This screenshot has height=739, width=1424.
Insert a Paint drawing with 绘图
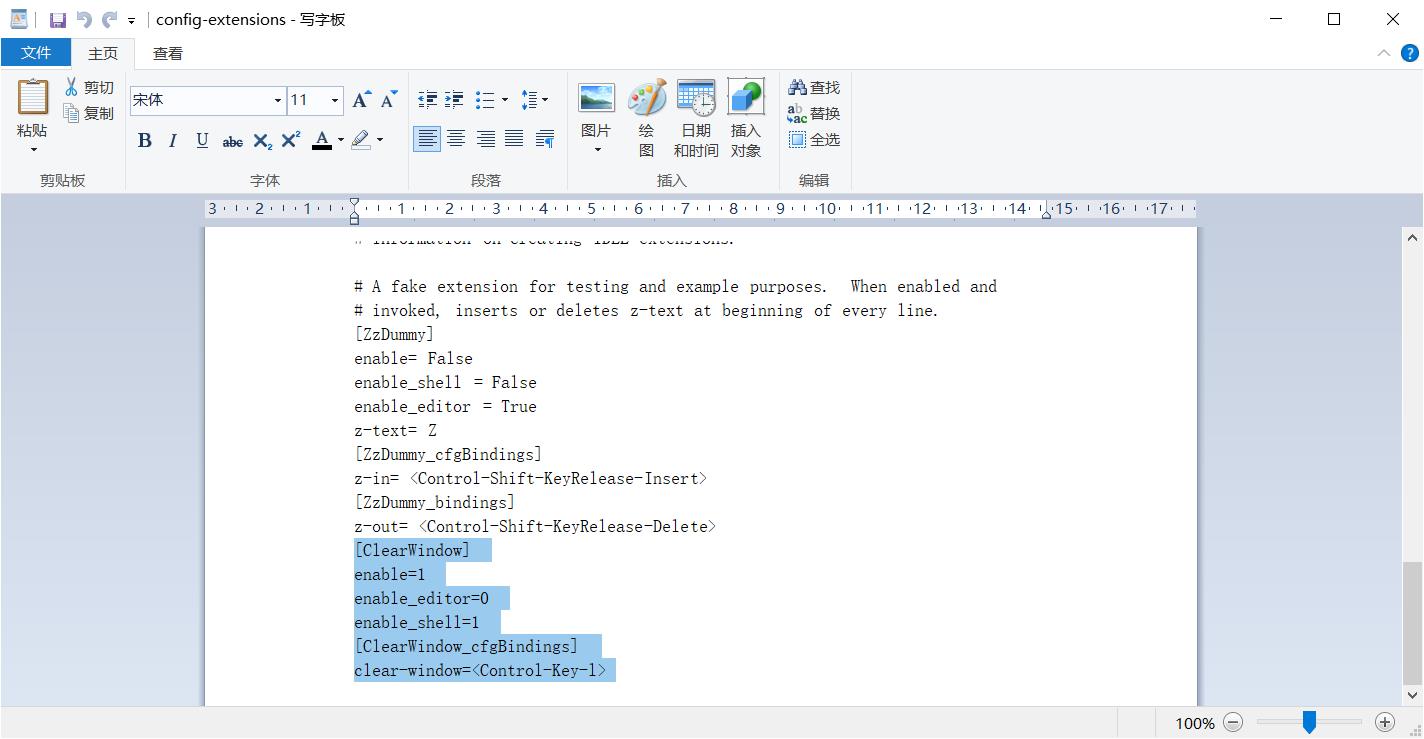click(x=647, y=118)
